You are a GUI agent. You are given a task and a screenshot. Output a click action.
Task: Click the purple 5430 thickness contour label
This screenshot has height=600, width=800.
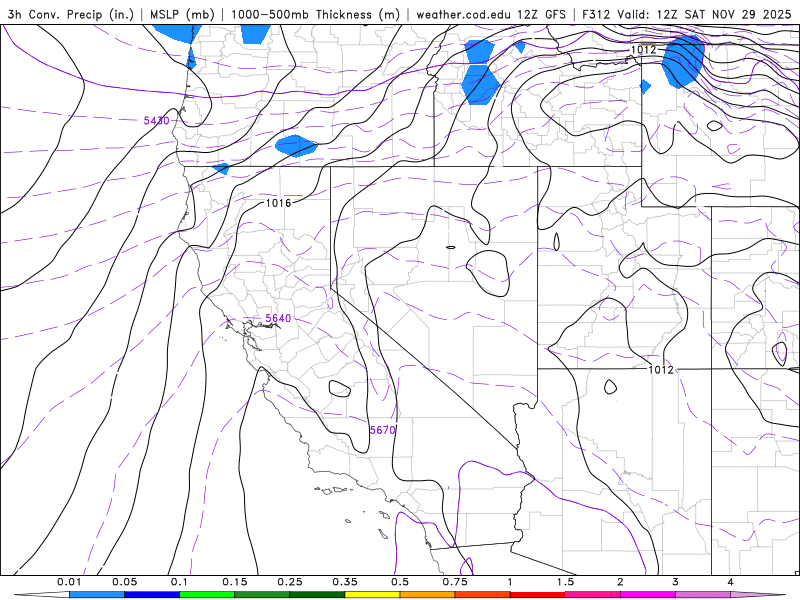[x=156, y=121]
